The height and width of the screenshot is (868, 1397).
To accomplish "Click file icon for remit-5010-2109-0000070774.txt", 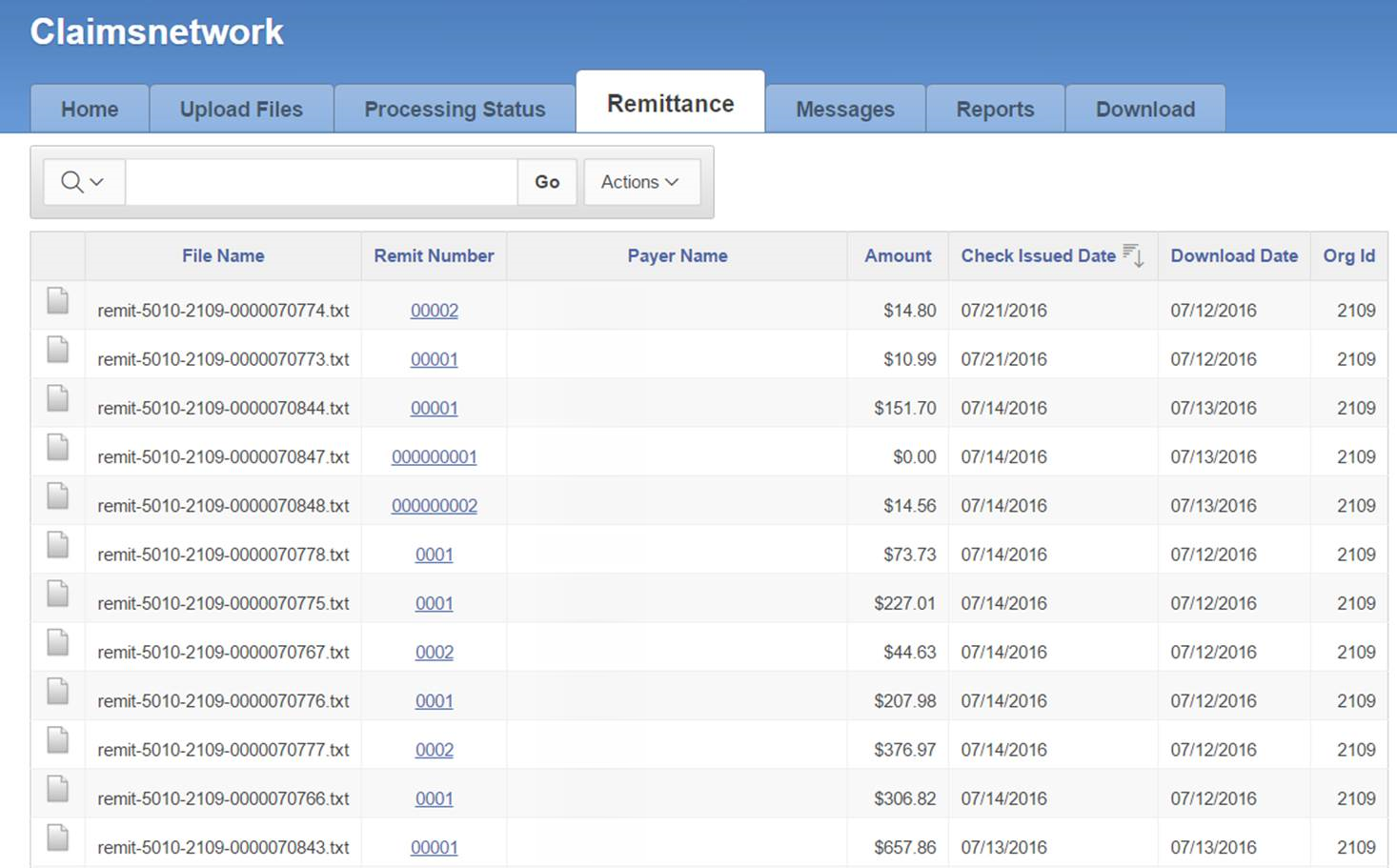I will 58,301.
